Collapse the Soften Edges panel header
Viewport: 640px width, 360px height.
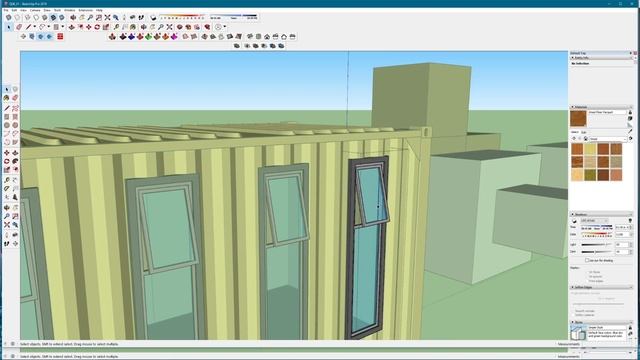click(x=600, y=287)
